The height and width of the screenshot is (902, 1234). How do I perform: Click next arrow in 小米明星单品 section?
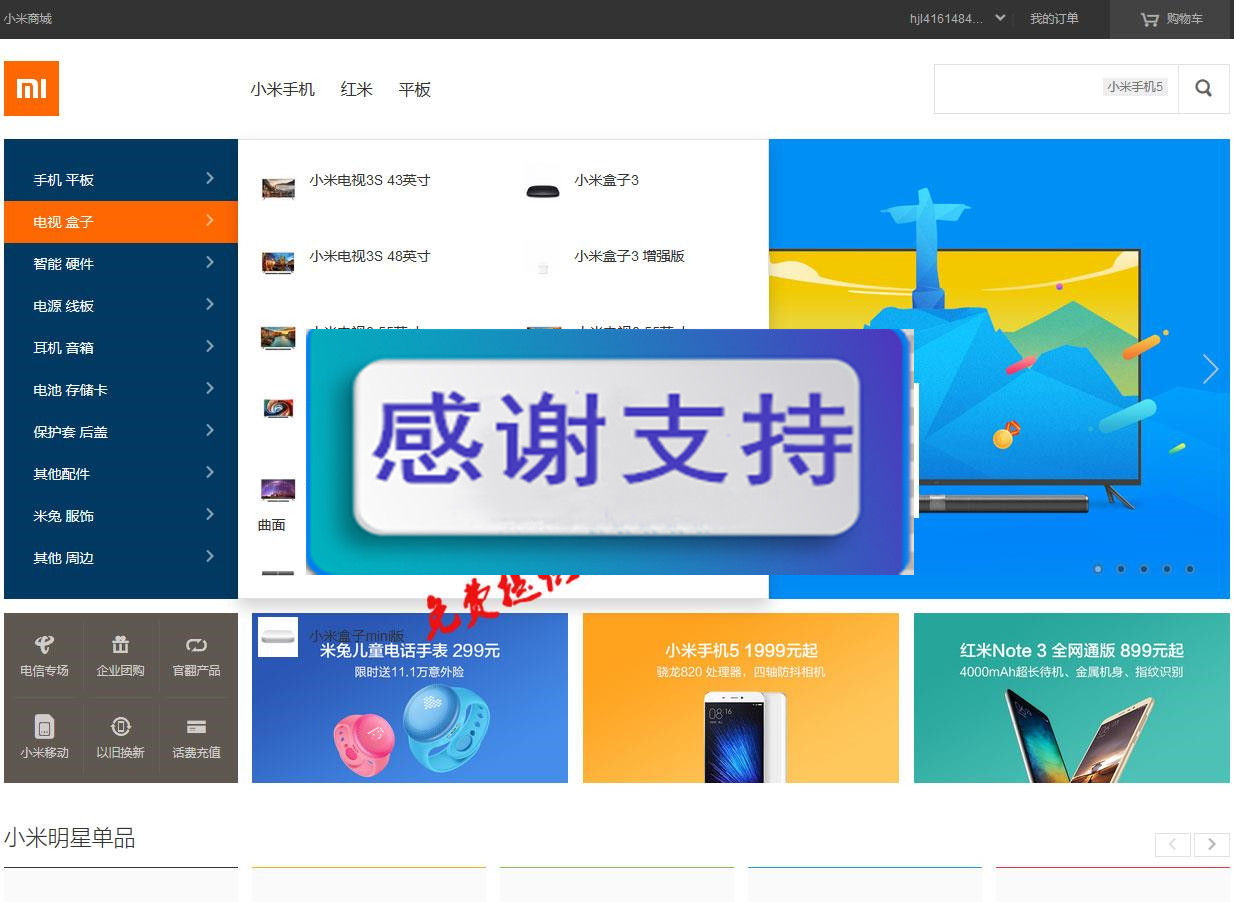tap(1211, 844)
